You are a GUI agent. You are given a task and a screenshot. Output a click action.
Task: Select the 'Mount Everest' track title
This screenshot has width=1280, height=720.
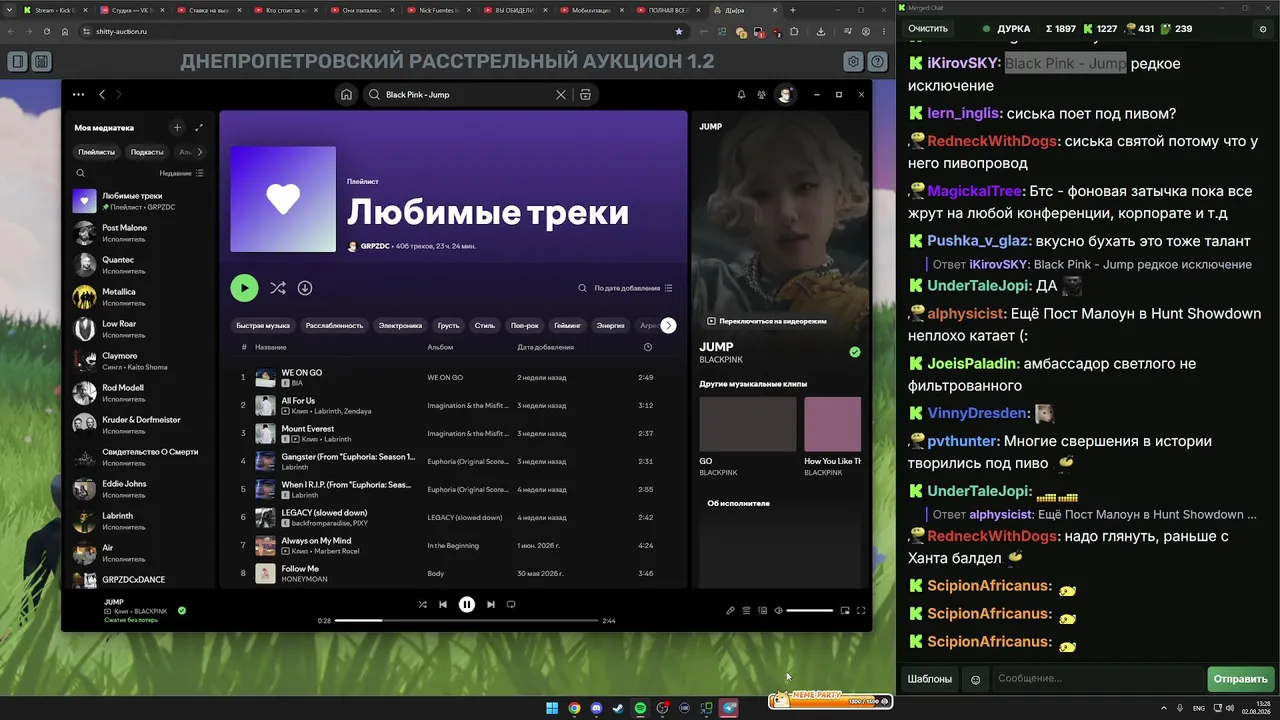pyautogui.click(x=308, y=429)
